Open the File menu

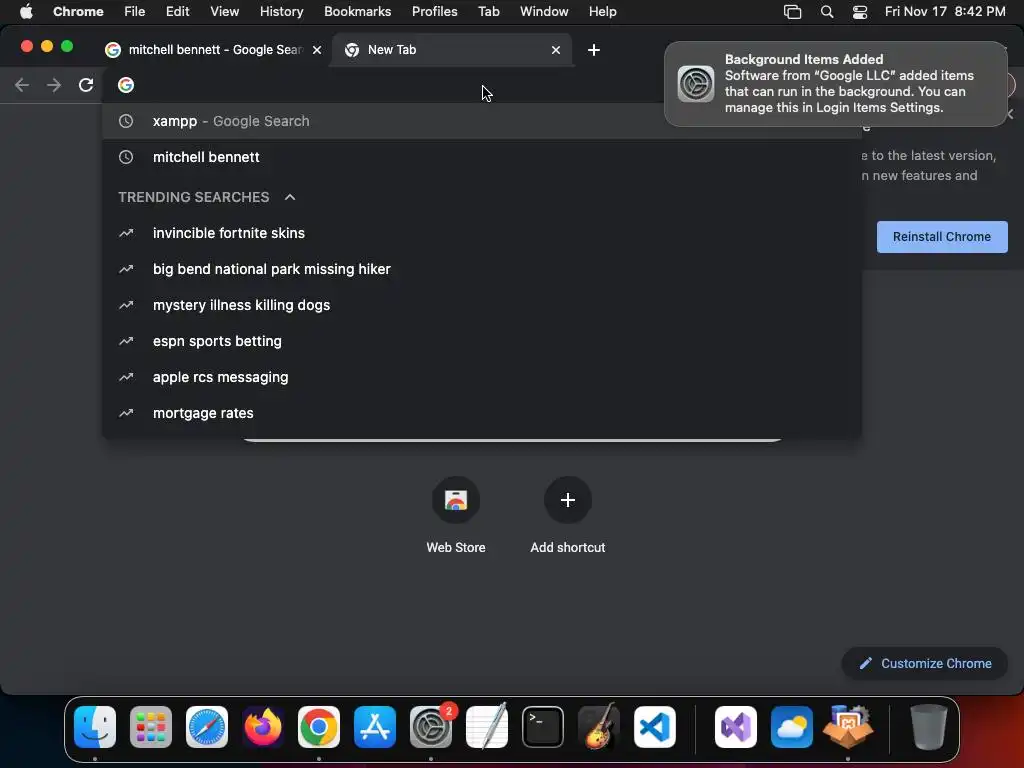coord(135,12)
